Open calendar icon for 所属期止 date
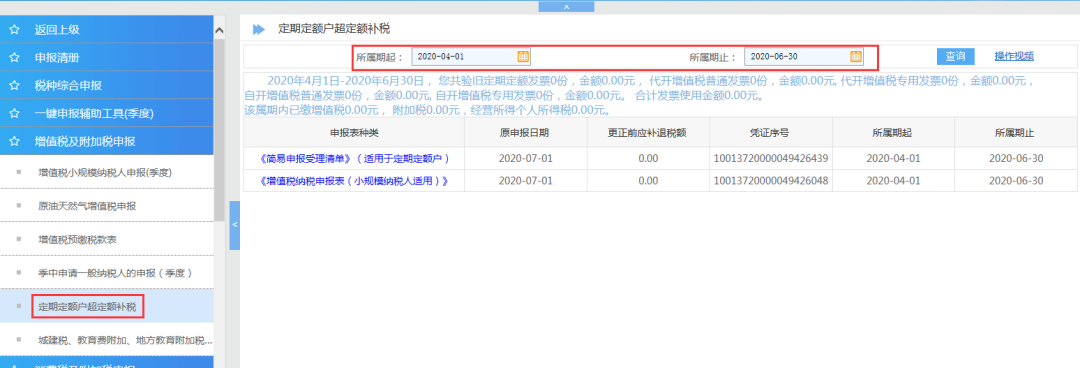Image resolution: width=1080 pixels, height=368 pixels. [x=855, y=57]
